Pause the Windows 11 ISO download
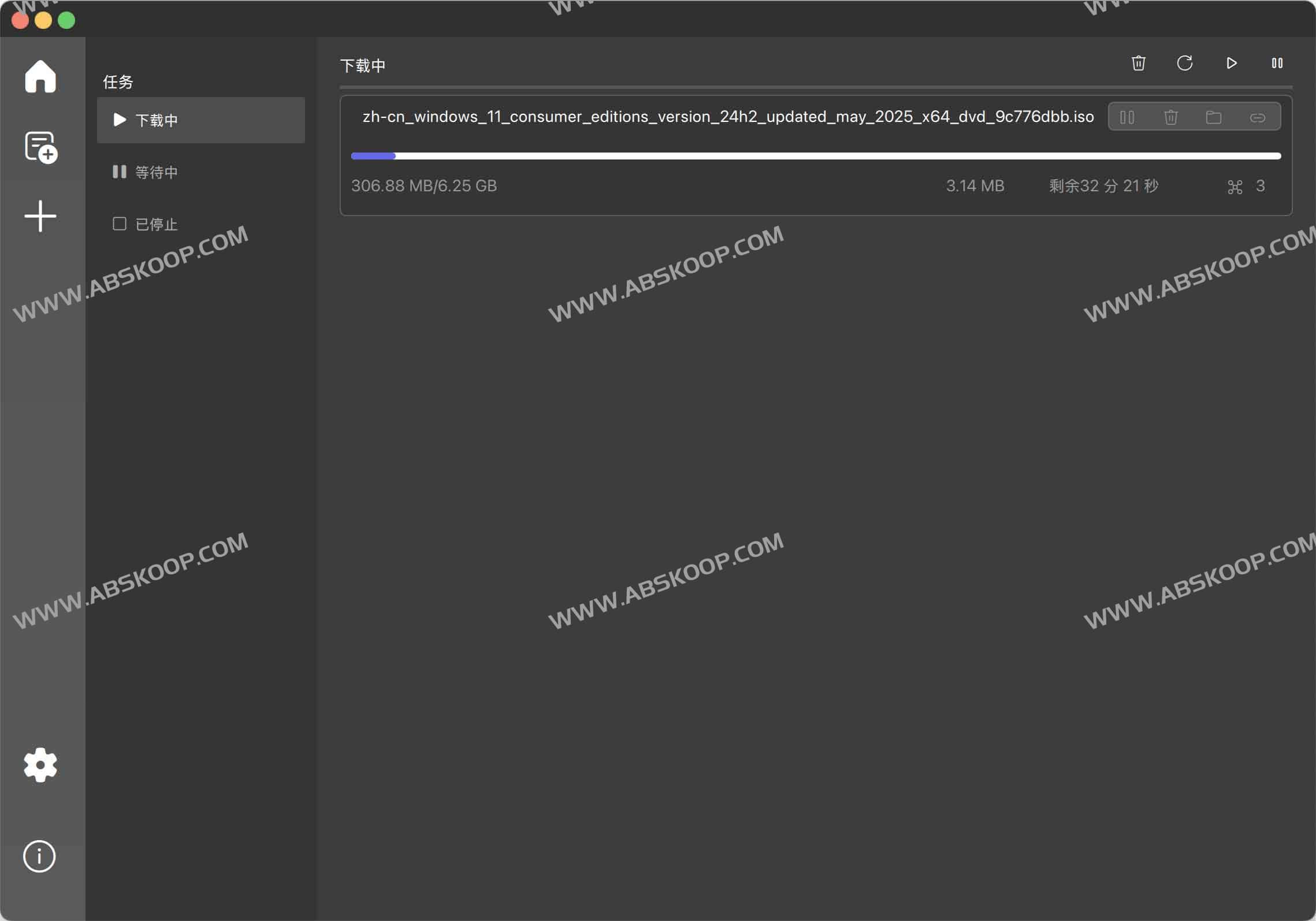The image size is (1316, 921). (1127, 118)
